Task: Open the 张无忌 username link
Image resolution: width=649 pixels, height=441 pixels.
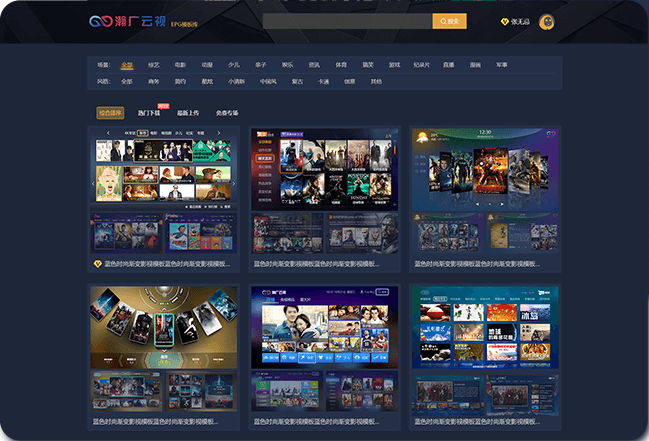Action: pyautogui.click(x=520, y=22)
